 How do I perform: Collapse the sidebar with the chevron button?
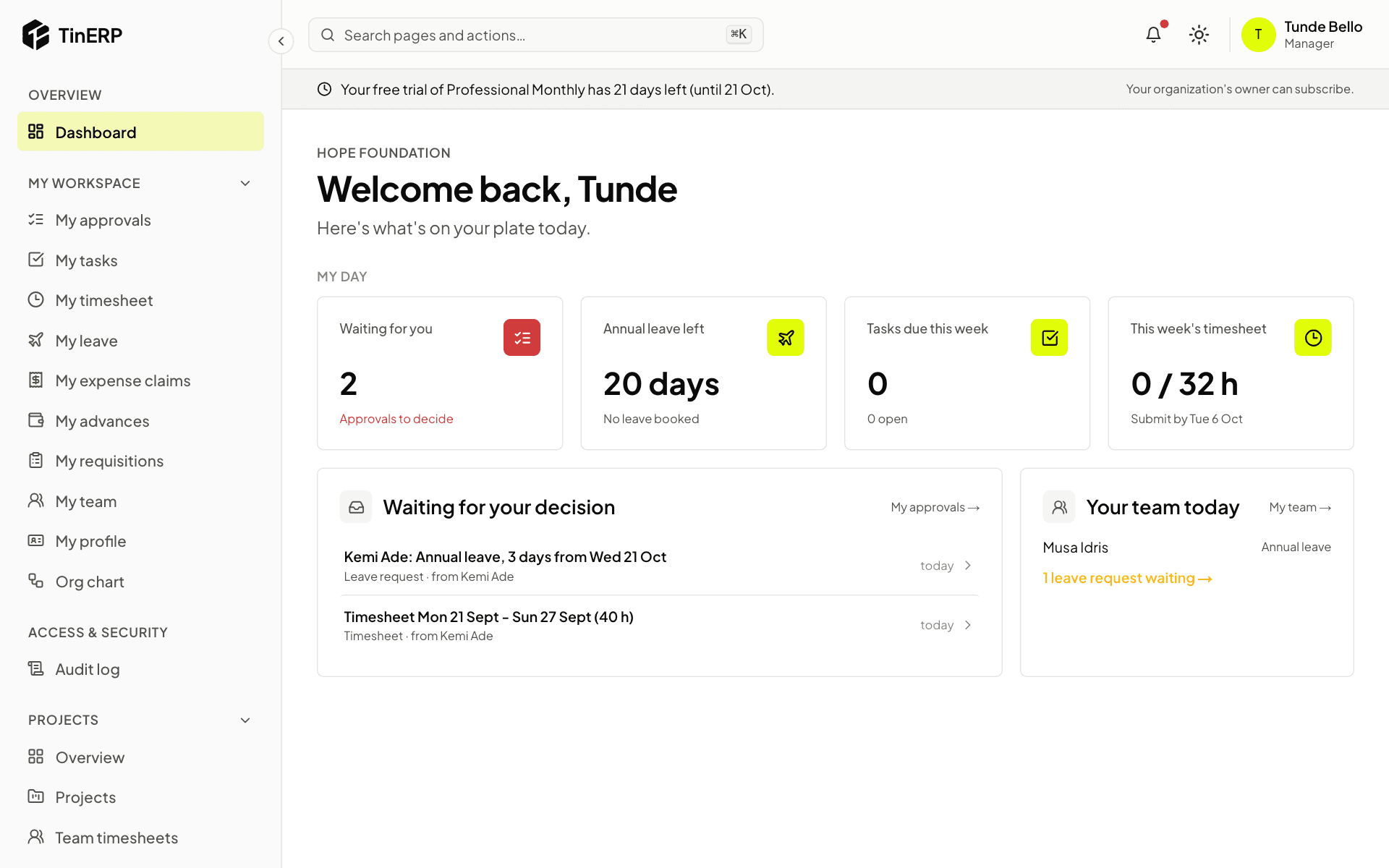tap(281, 41)
